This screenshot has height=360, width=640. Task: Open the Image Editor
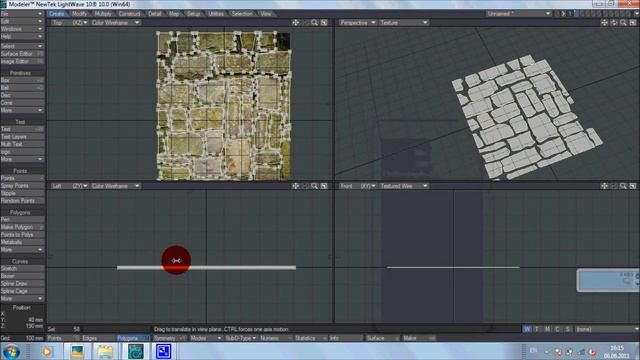pos(22,62)
